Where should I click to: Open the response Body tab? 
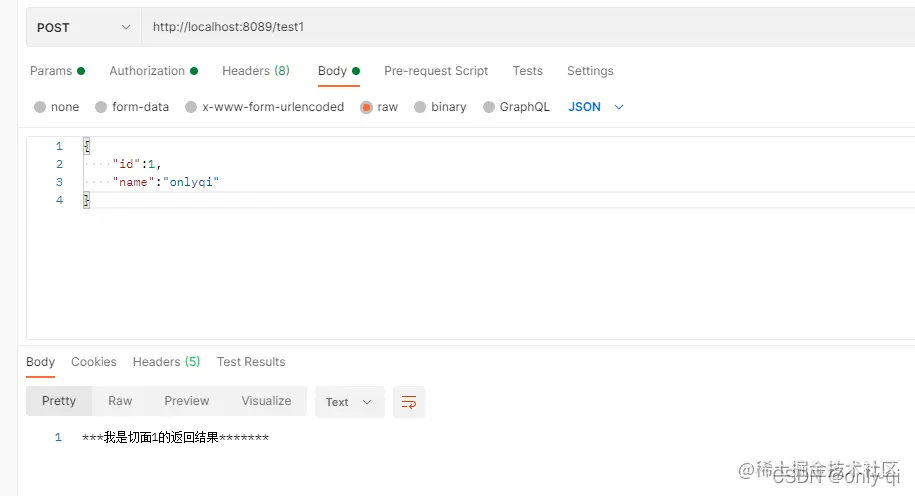pyautogui.click(x=40, y=362)
